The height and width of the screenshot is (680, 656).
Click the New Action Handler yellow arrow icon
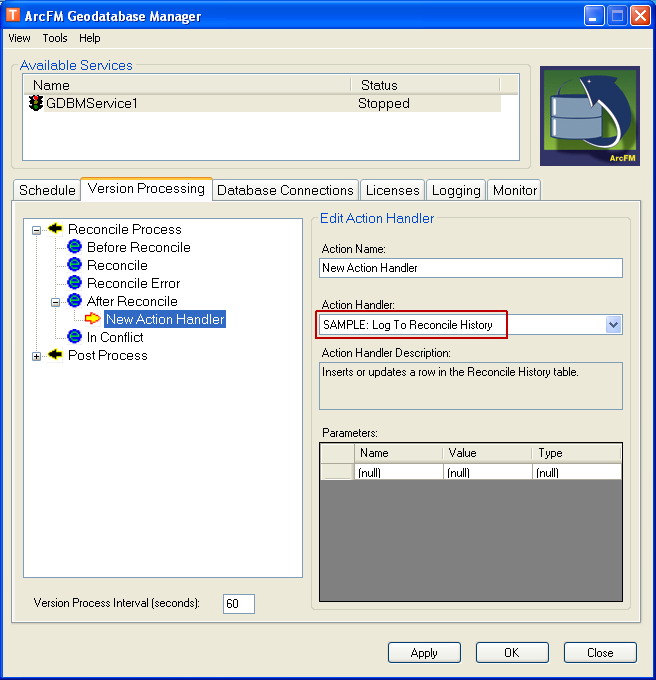tap(93, 318)
